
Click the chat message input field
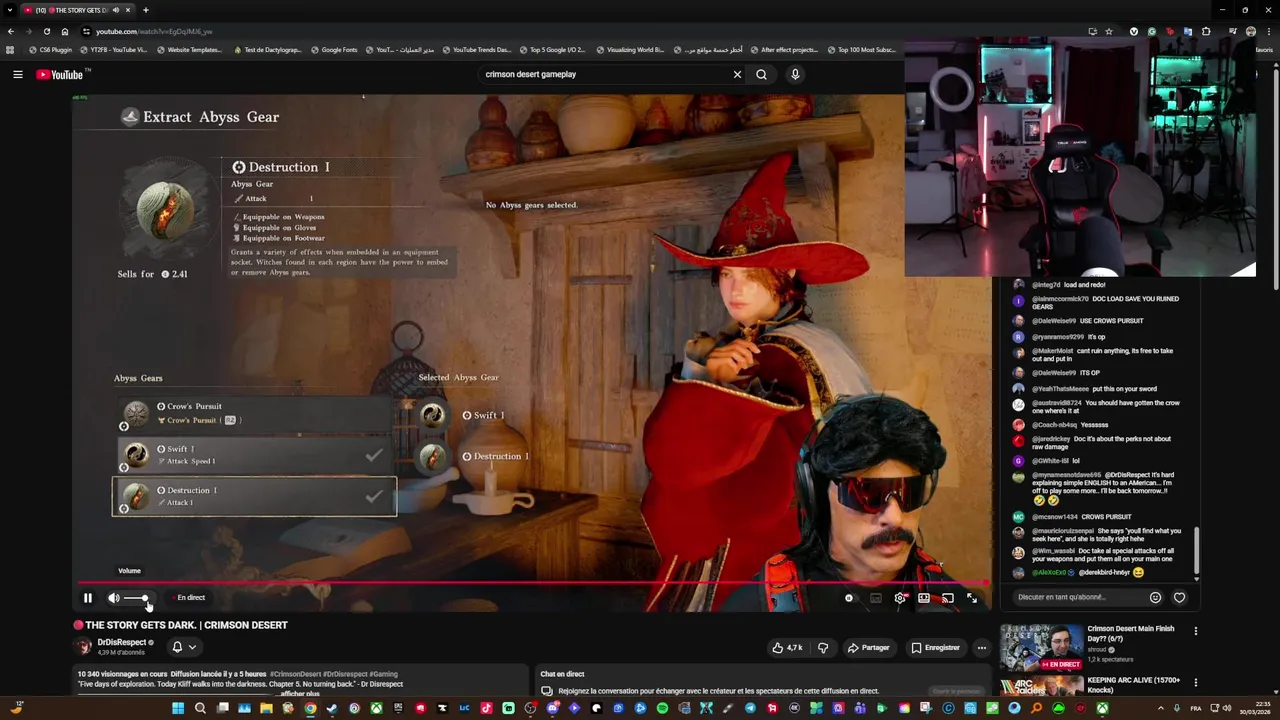point(1078,597)
